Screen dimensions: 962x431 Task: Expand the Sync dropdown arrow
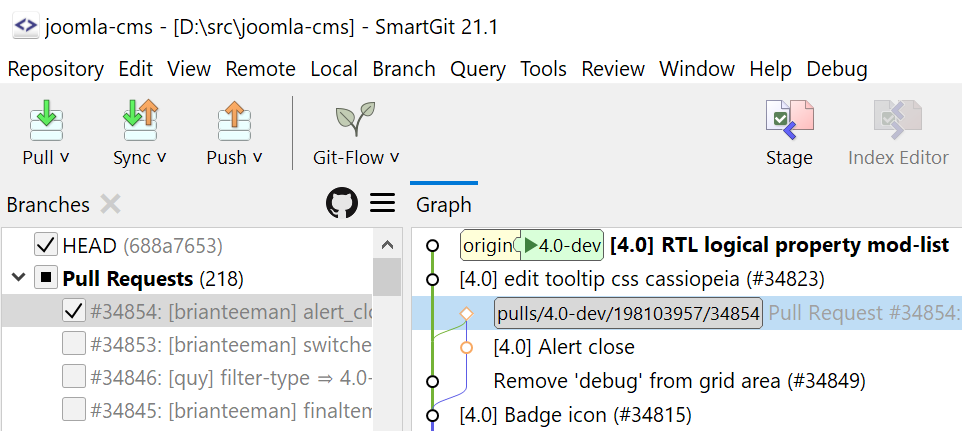click(x=161, y=157)
